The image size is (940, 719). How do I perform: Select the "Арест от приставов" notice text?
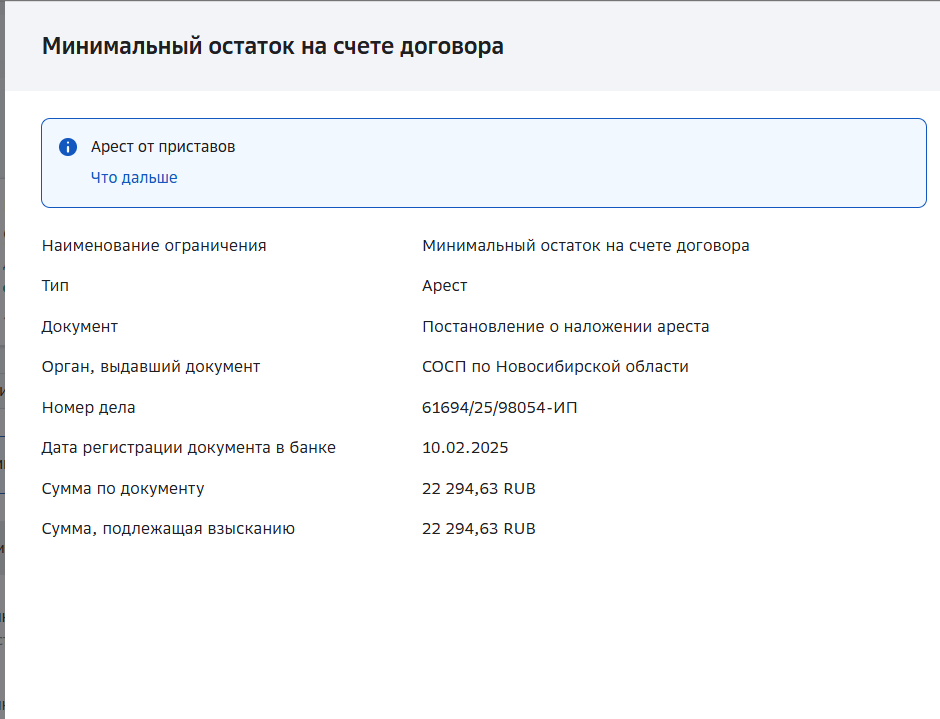(x=162, y=147)
